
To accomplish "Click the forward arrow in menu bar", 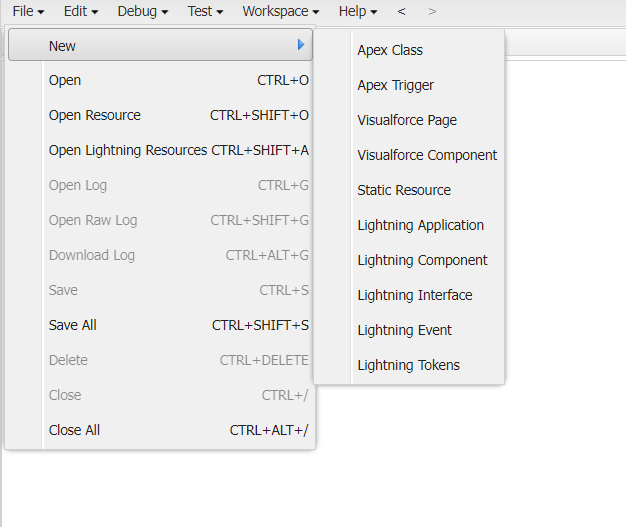I will pos(432,11).
